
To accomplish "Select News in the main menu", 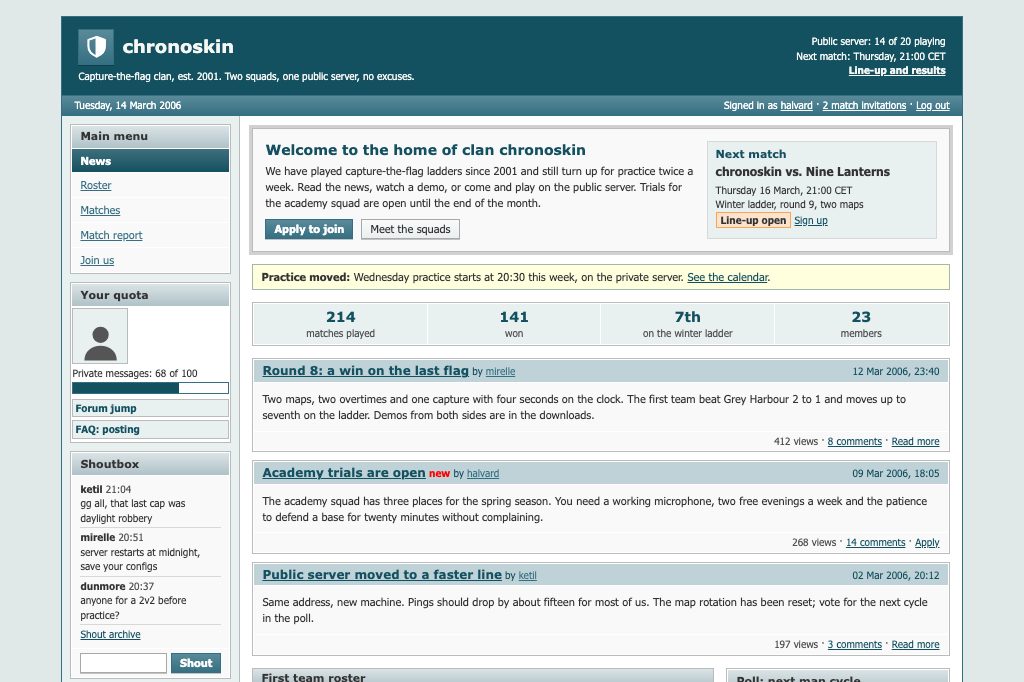I will click(x=150, y=161).
